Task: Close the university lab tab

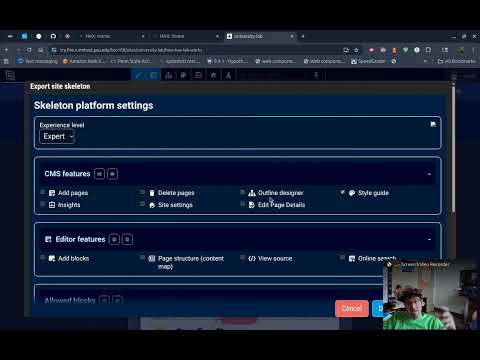Action: click(292, 36)
